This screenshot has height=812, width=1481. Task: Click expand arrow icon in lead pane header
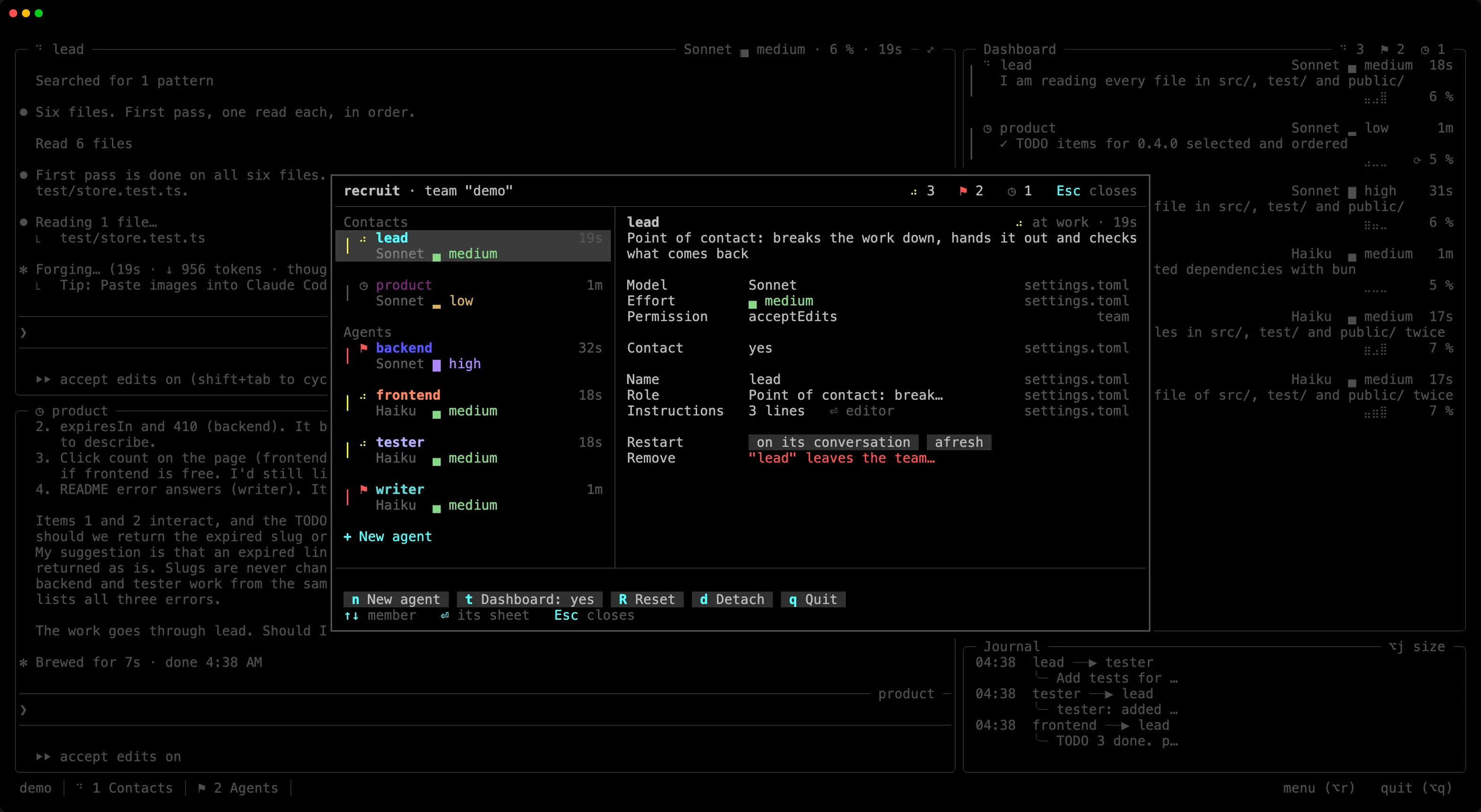point(930,50)
